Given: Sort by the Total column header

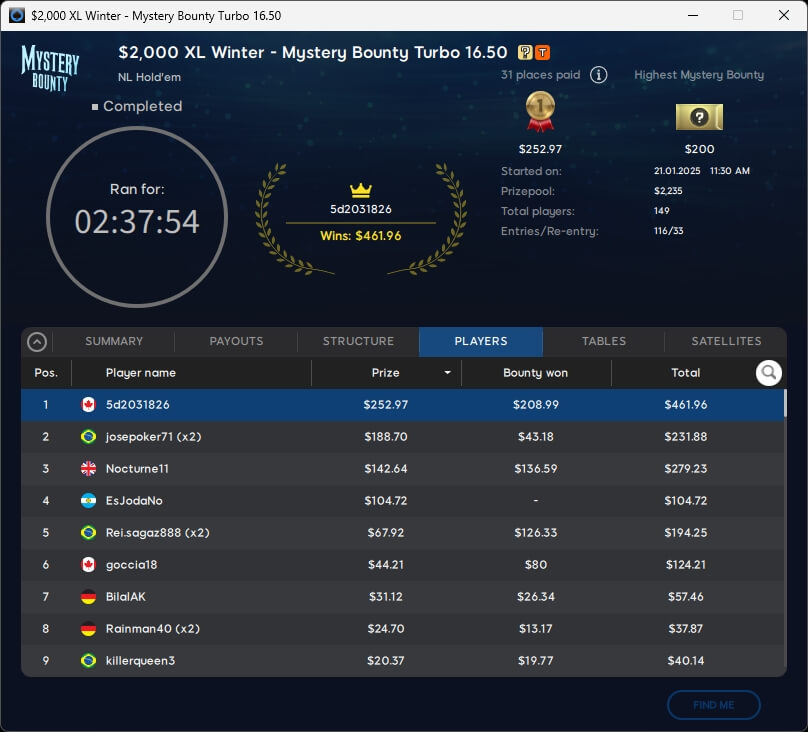Looking at the screenshot, I should [x=685, y=372].
